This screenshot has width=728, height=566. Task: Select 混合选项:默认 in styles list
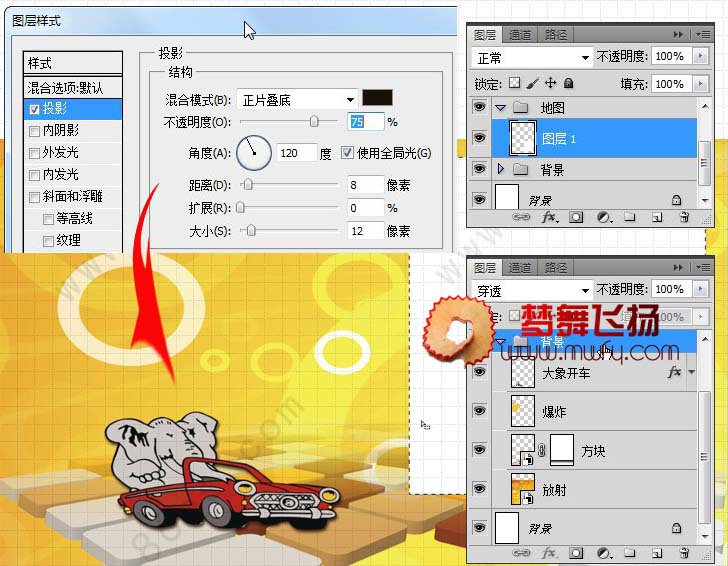73,87
